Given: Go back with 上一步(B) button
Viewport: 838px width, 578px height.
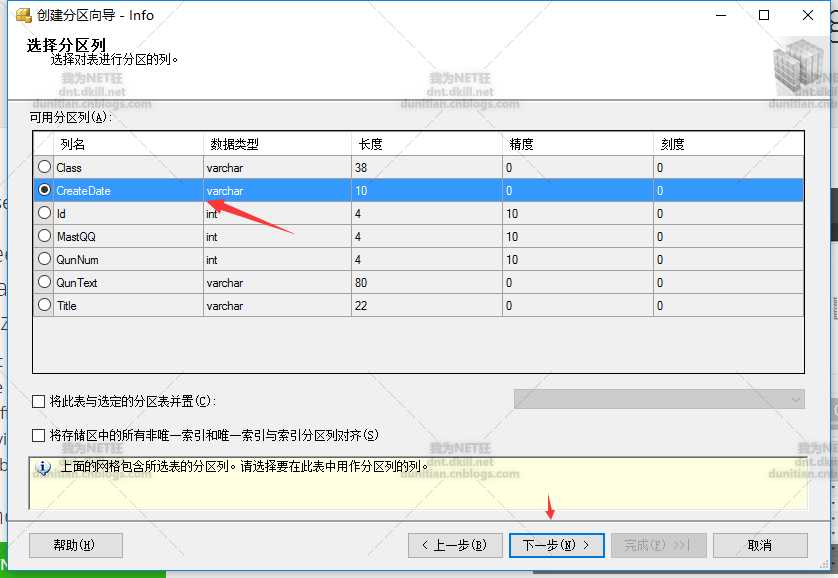Looking at the screenshot, I should tap(455, 545).
